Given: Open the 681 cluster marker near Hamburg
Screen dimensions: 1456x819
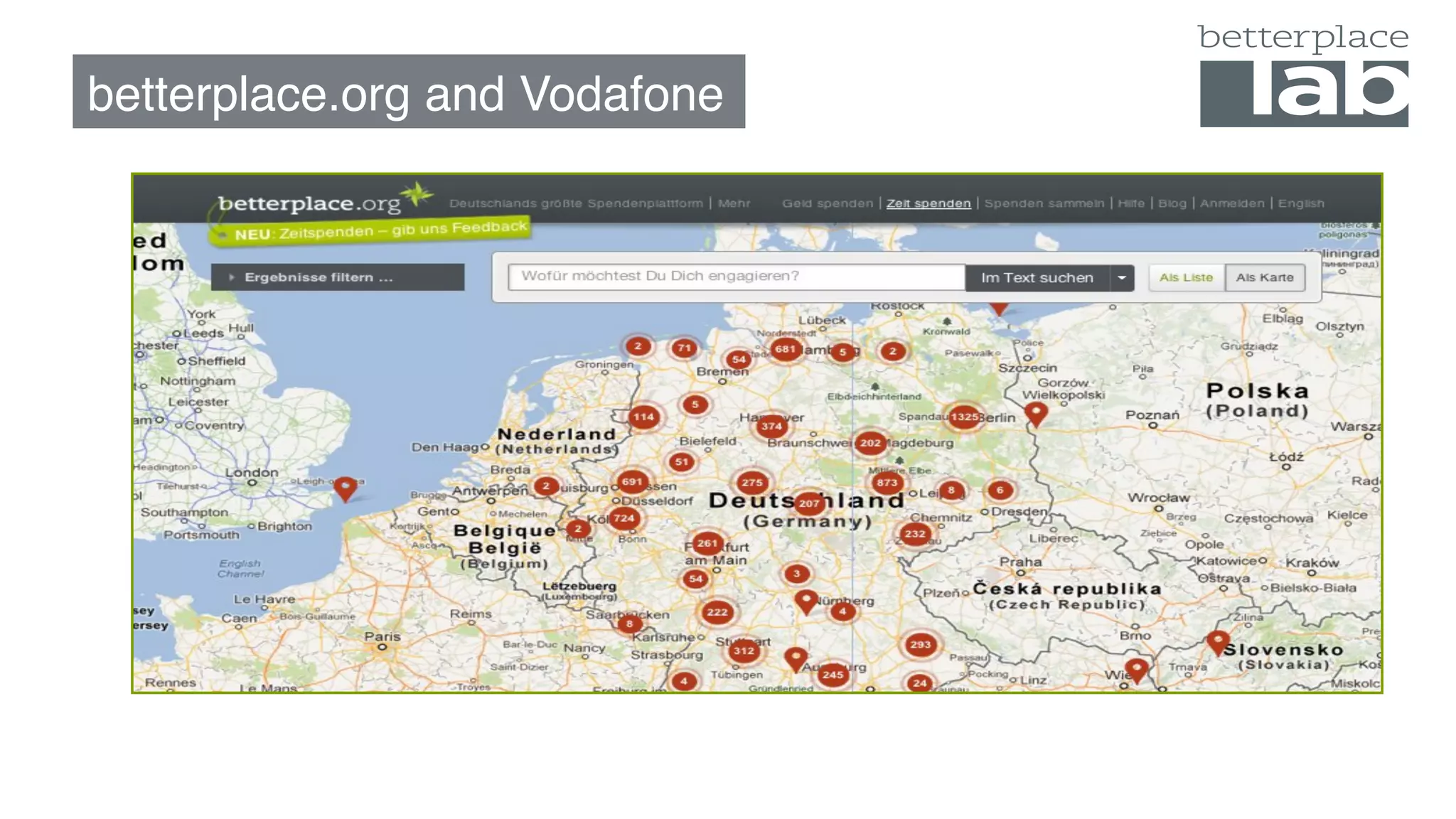Looking at the screenshot, I should 786,349.
